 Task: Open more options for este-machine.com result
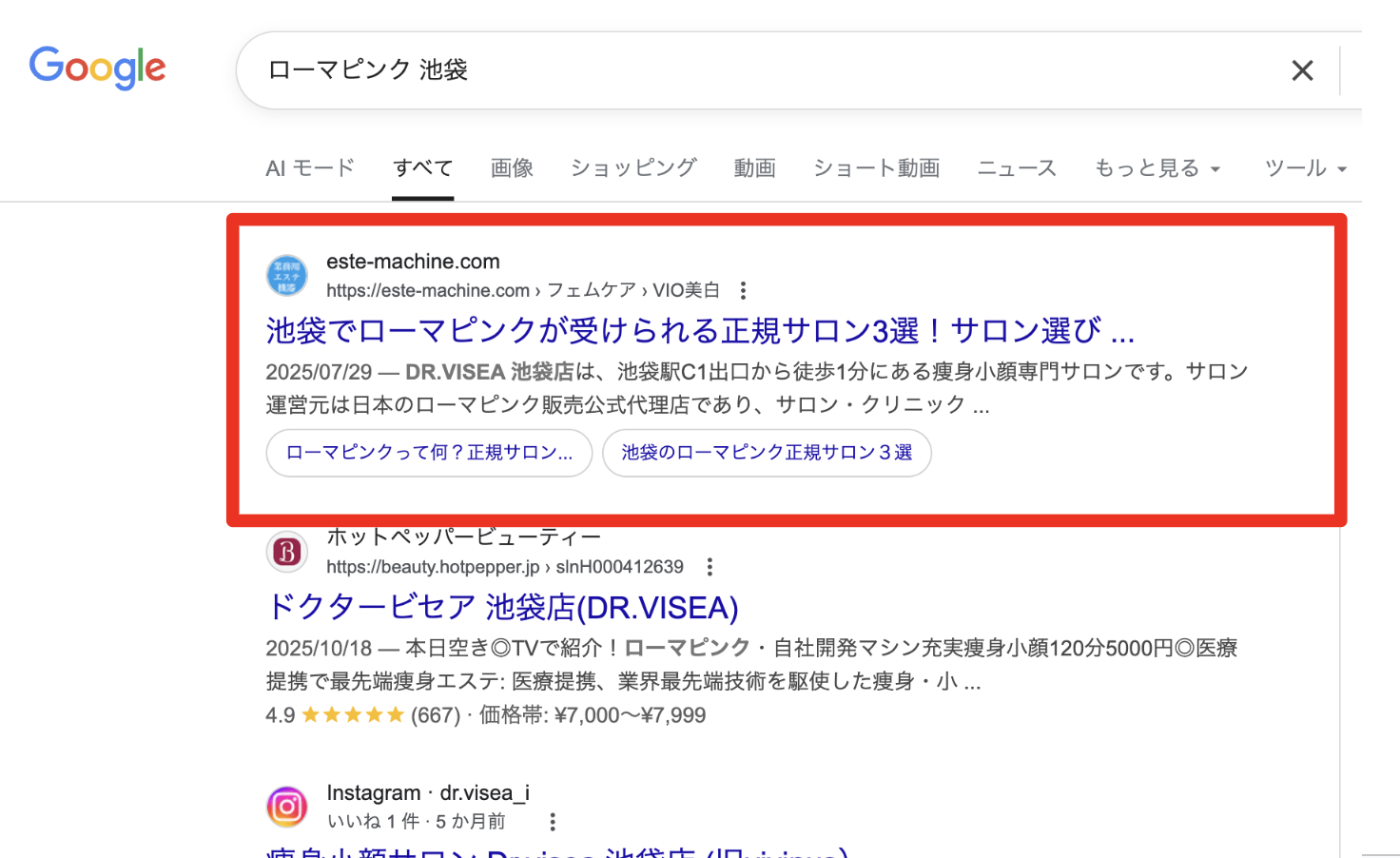coord(743,291)
